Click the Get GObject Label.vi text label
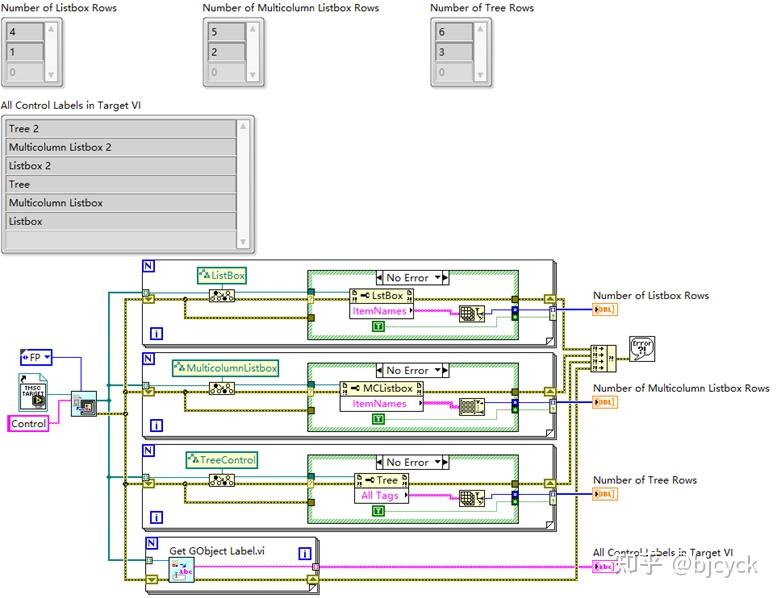 coord(217,551)
